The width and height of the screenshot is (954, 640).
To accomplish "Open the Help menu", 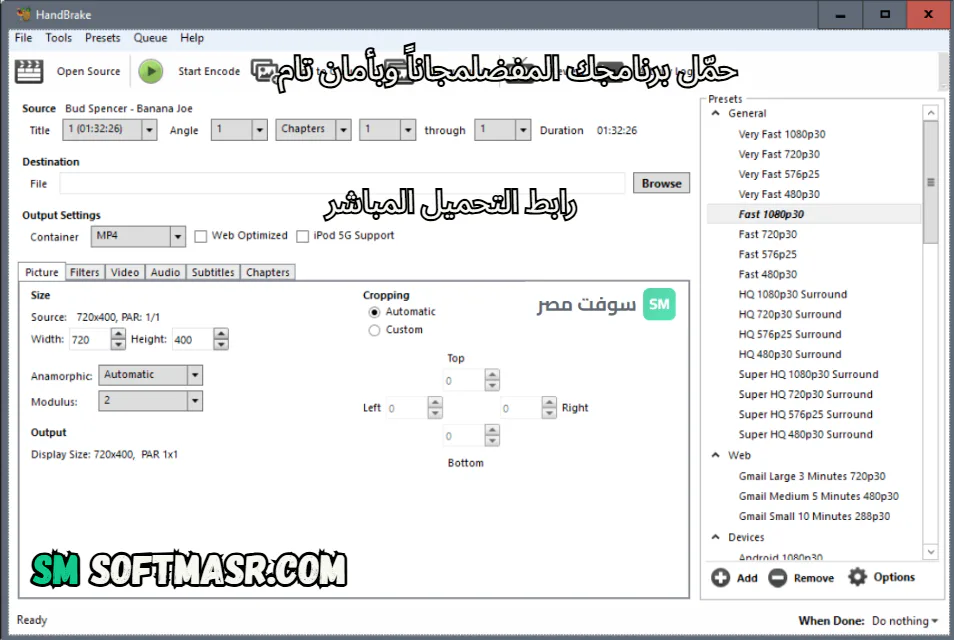I will pyautogui.click(x=192, y=38).
